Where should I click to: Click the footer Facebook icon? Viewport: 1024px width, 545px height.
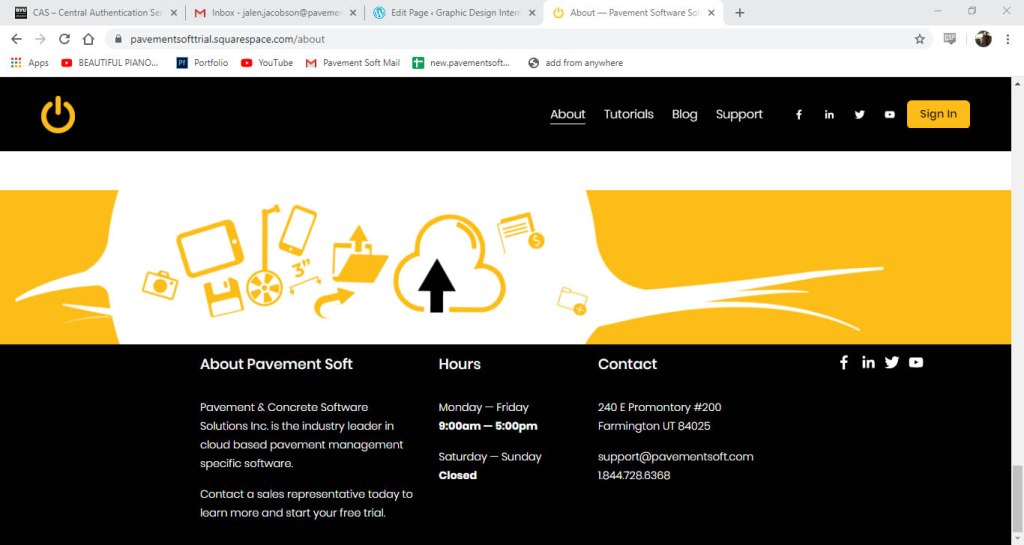coord(844,362)
